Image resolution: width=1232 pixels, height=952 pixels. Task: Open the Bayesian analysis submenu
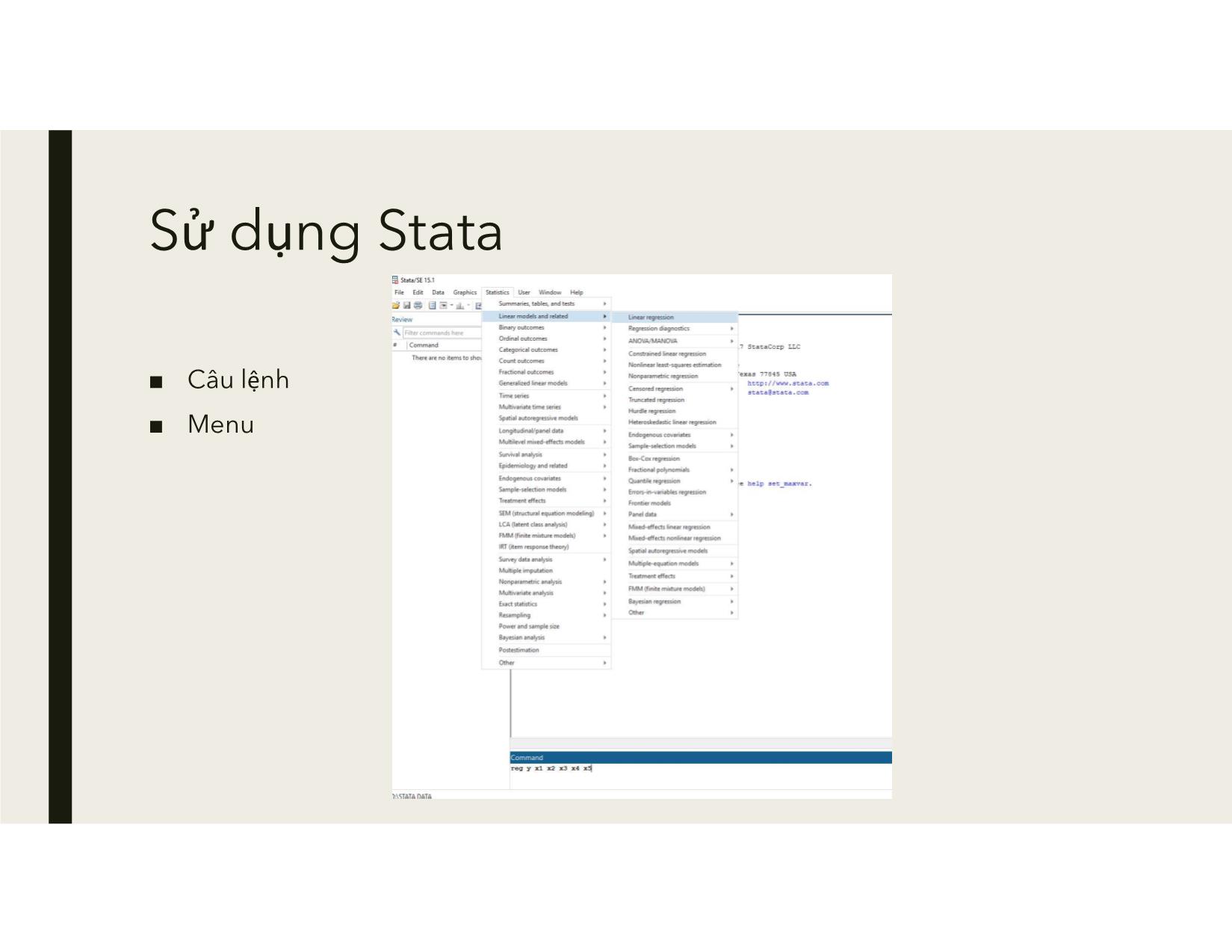click(x=547, y=638)
